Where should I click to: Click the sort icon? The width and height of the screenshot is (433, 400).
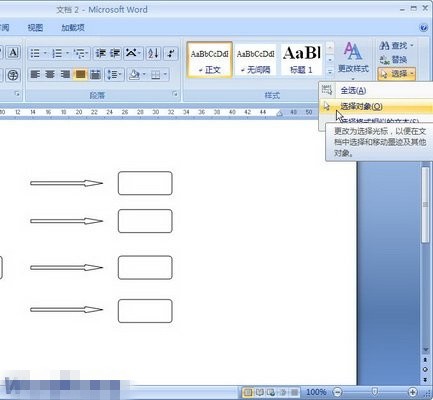(153, 53)
